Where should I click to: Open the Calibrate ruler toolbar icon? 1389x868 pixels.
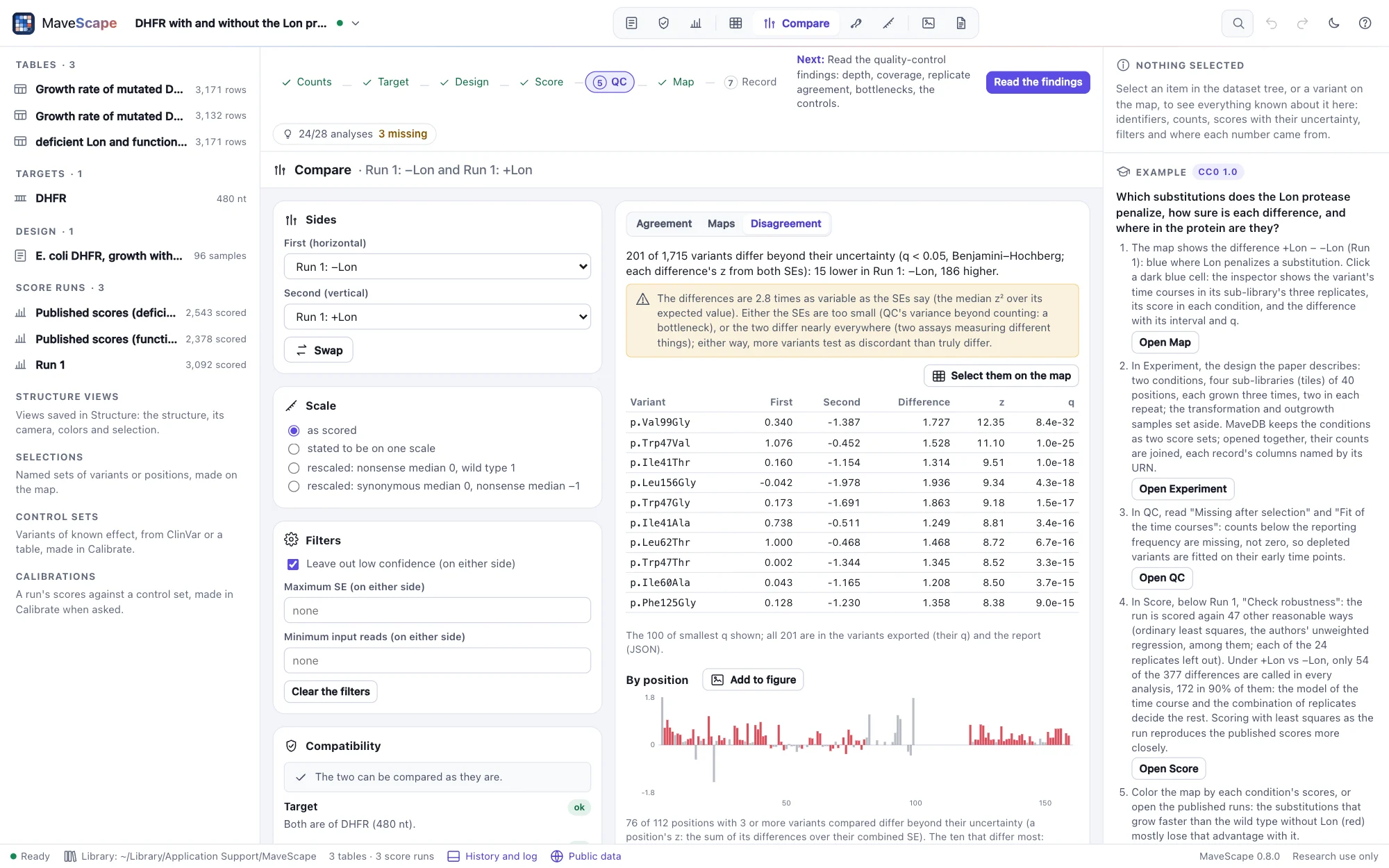pos(888,23)
